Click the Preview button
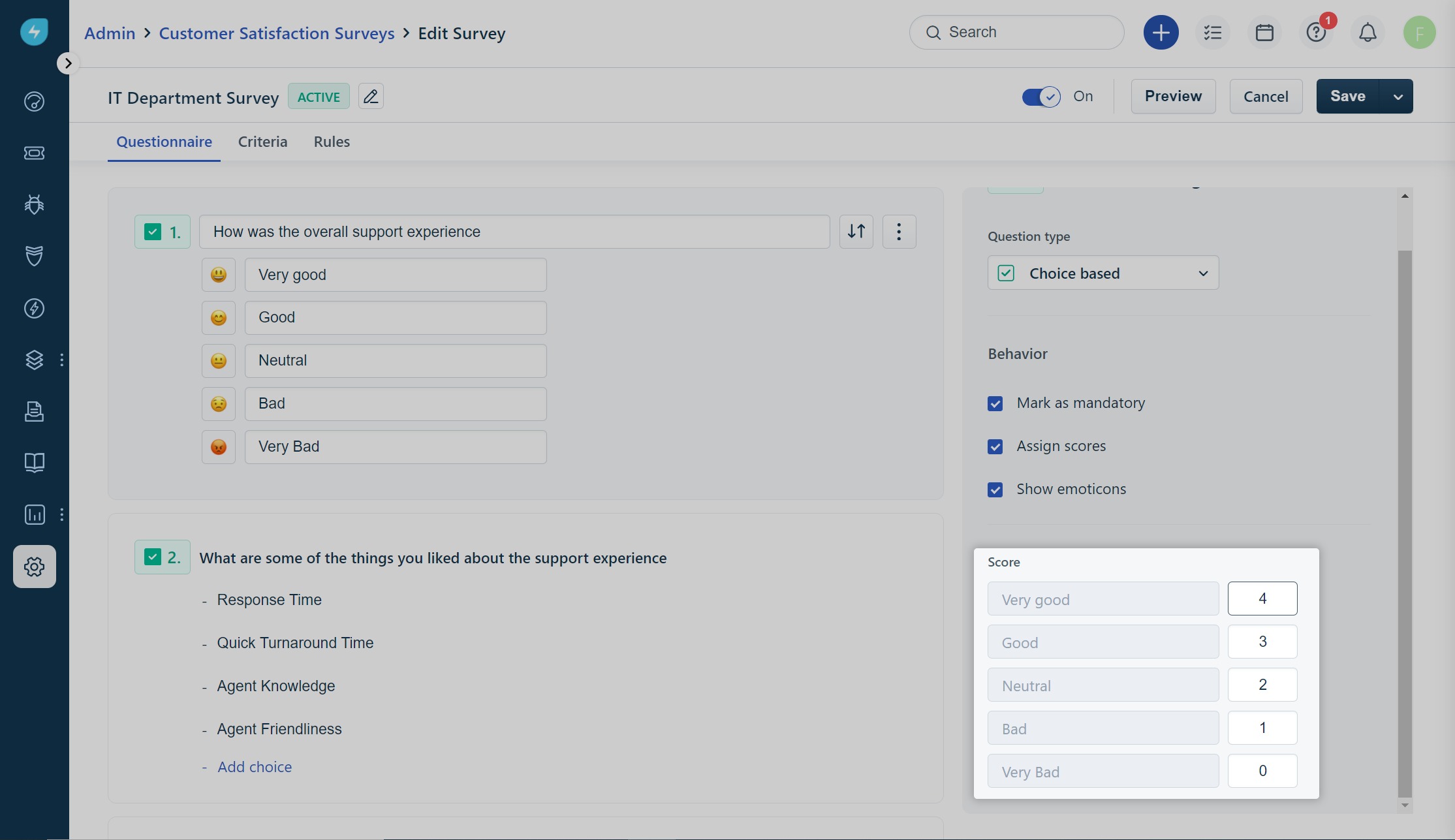 click(1173, 97)
